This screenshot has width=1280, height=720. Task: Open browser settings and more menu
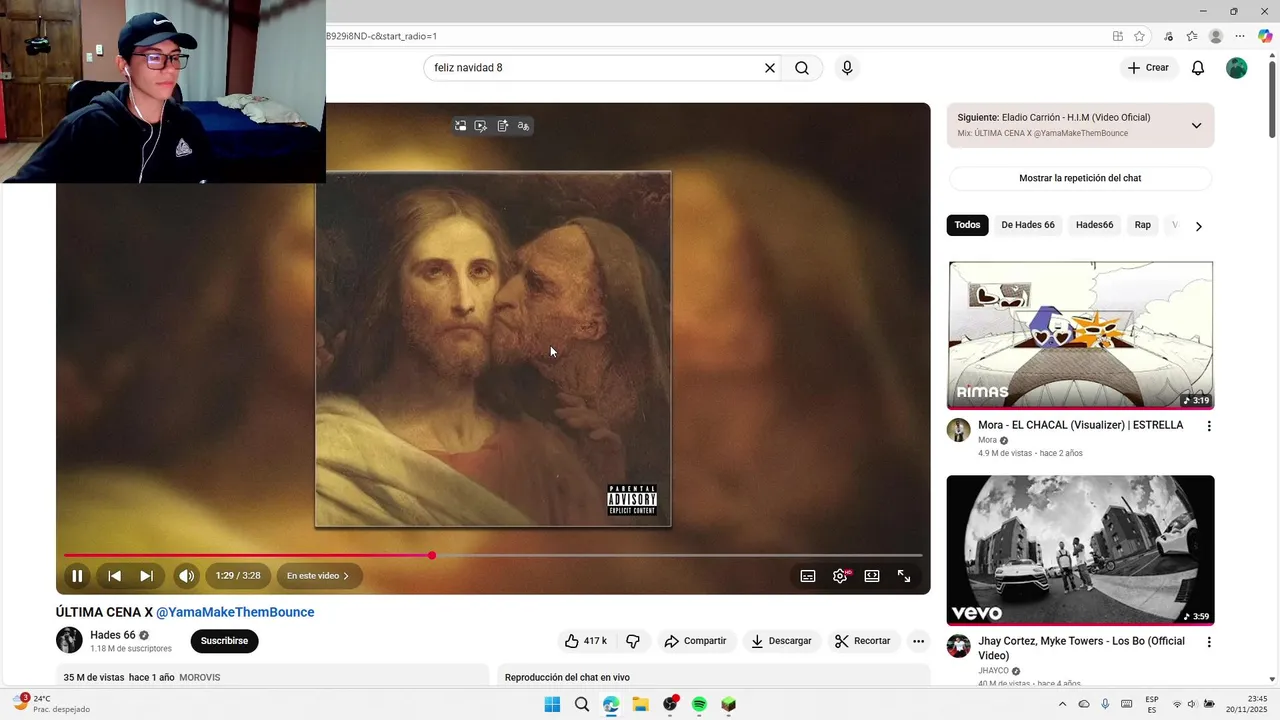tap(1240, 36)
